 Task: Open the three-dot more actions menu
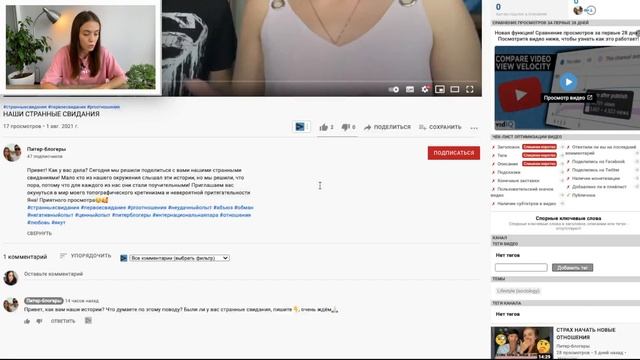click(474, 128)
